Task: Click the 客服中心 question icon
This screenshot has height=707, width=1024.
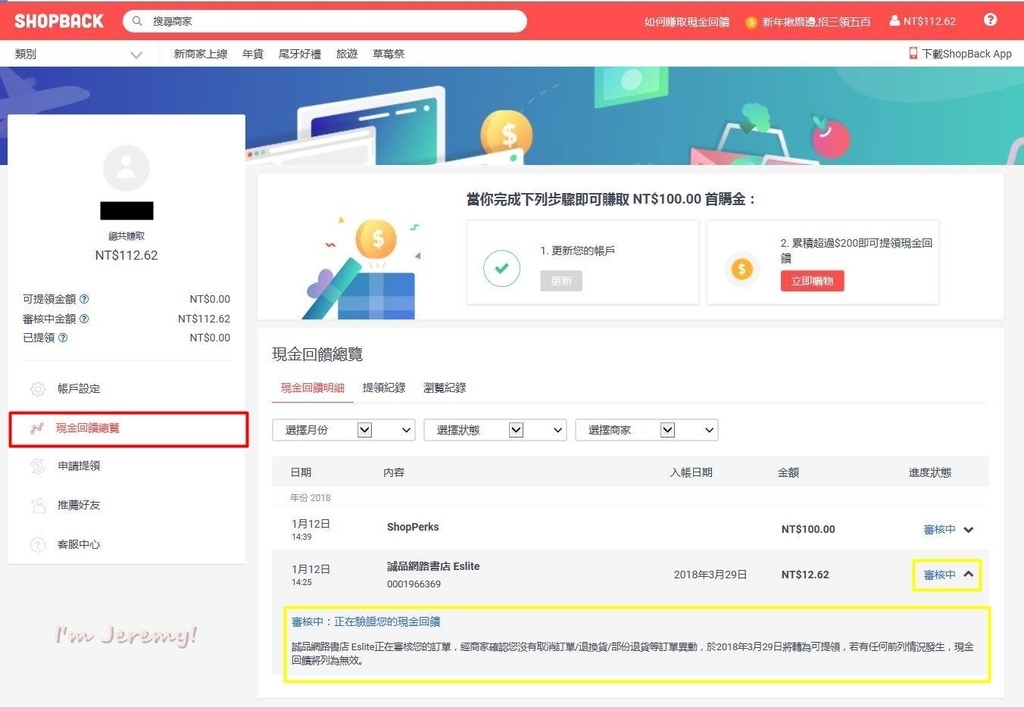Action: (x=38, y=544)
